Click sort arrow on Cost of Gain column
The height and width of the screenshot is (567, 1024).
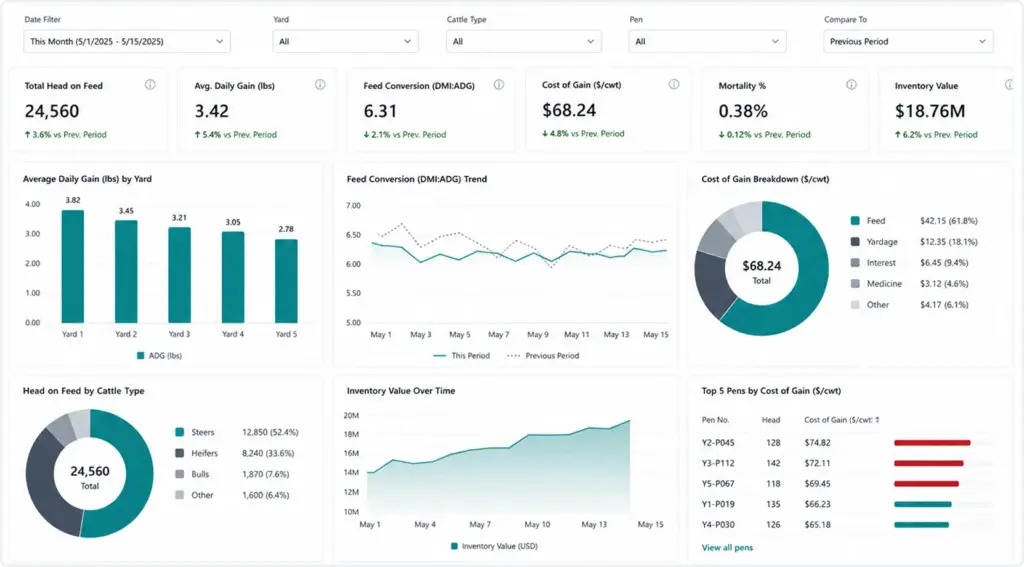(x=877, y=420)
